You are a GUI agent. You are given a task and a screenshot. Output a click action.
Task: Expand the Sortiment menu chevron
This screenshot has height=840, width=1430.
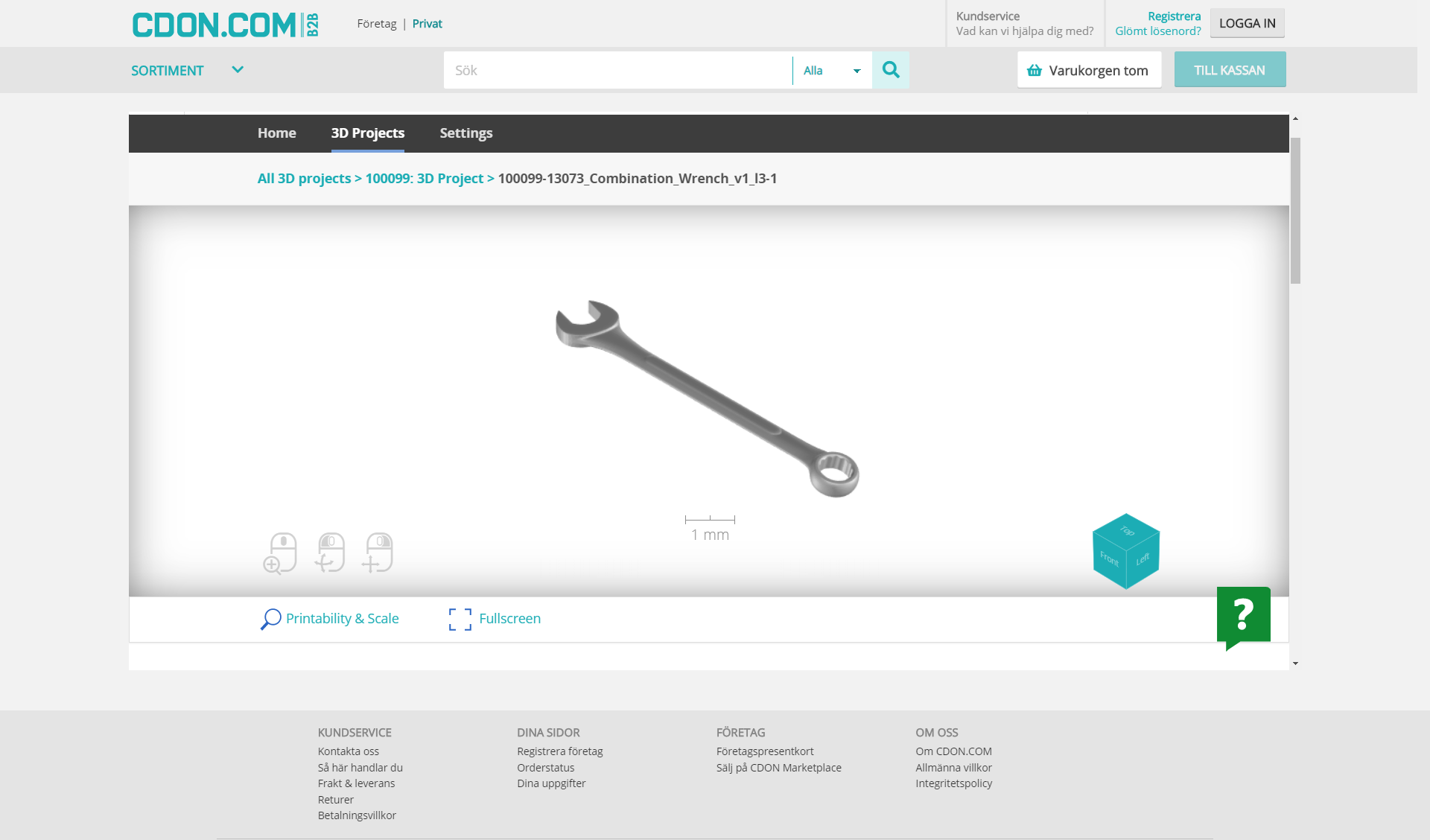[x=238, y=70]
